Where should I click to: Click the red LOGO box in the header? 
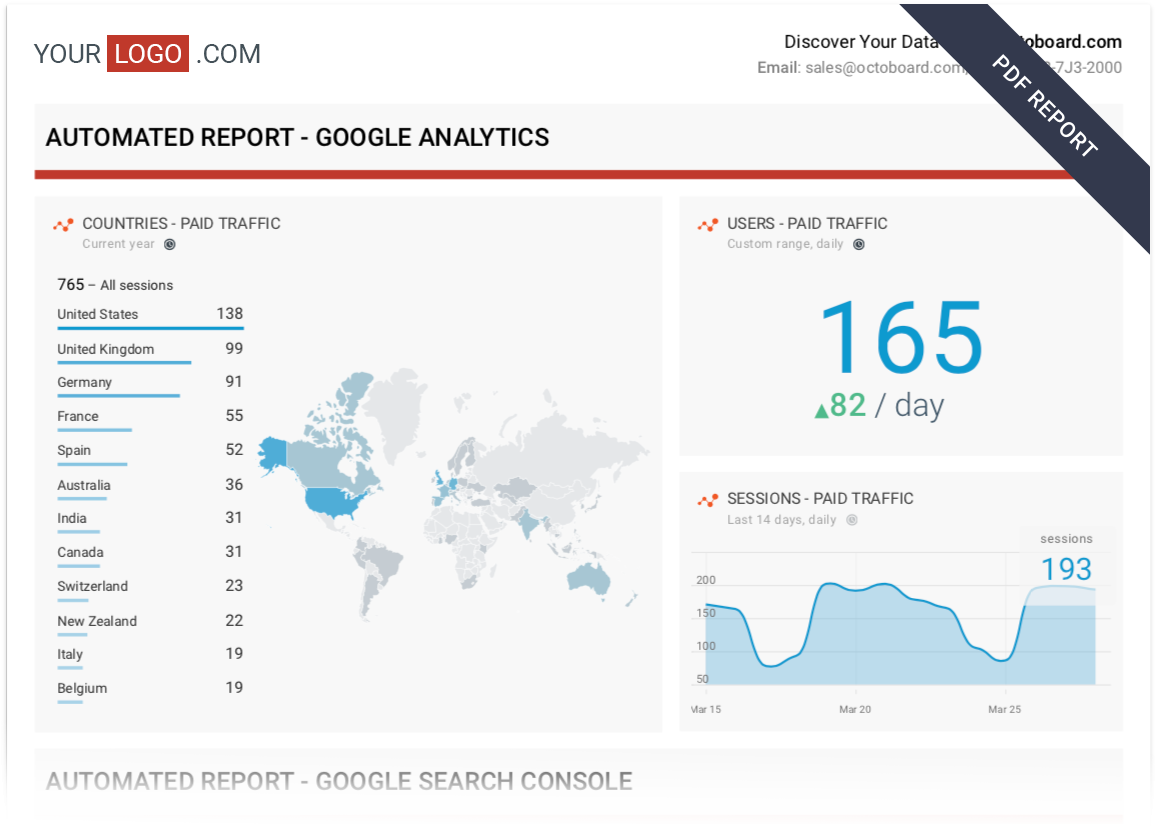[x=148, y=54]
